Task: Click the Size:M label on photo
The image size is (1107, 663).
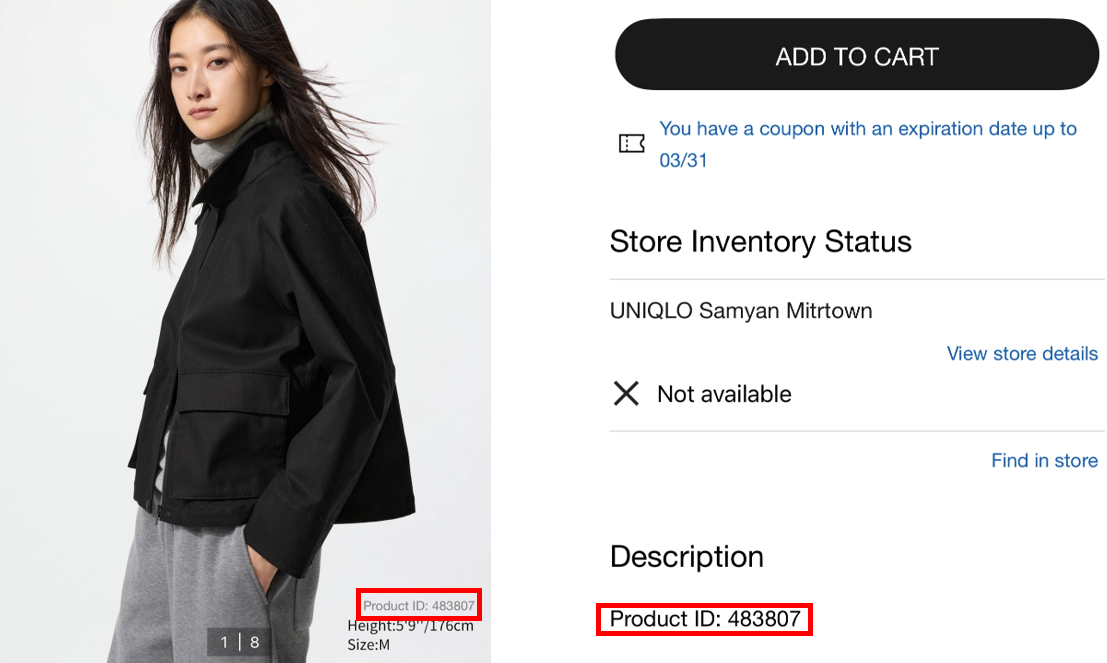Action: click(369, 644)
